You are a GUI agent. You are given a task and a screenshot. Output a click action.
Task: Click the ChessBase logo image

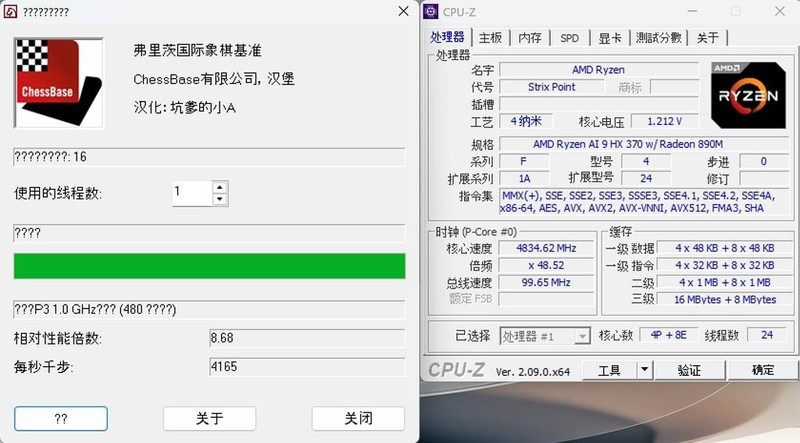[x=59, y=83]
